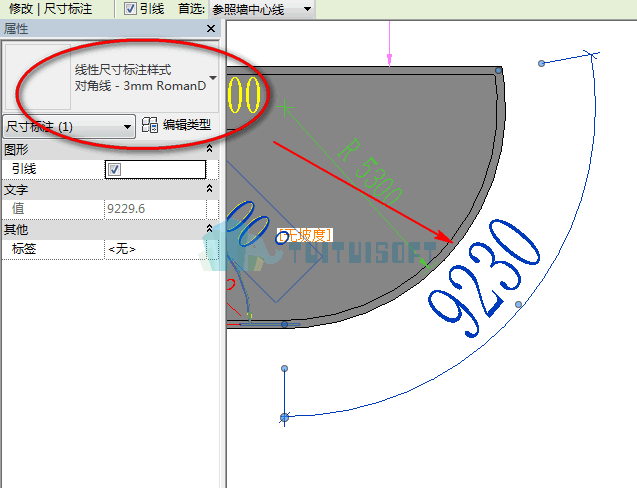Select the R 5300 radius dimension
Viewport: 637px width, 488px height.
point(369,173)
